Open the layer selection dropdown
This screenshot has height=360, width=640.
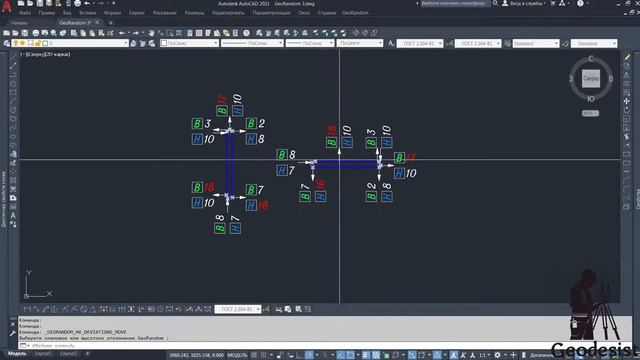pos(71,43)
